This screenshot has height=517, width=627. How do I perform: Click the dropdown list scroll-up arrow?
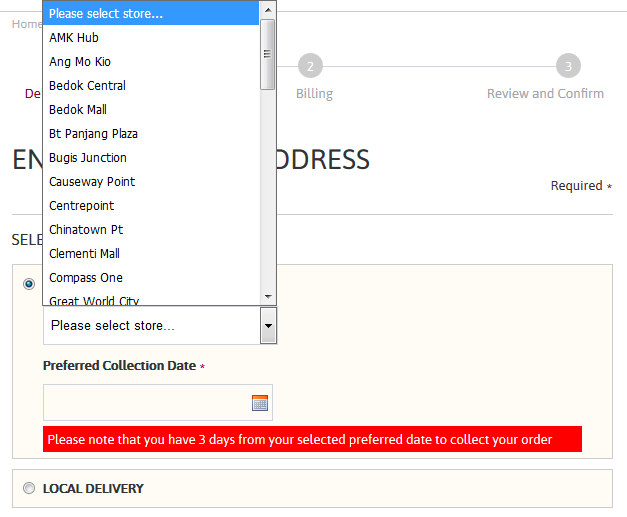pyautogui.click(x=267, y=9)
